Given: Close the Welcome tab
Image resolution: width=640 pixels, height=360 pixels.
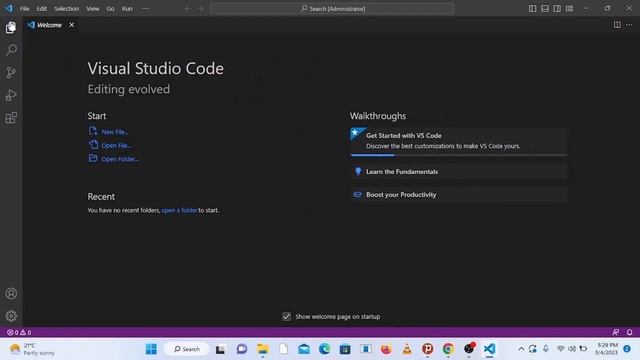Looking at the screenshot, I should coord(71,25).
